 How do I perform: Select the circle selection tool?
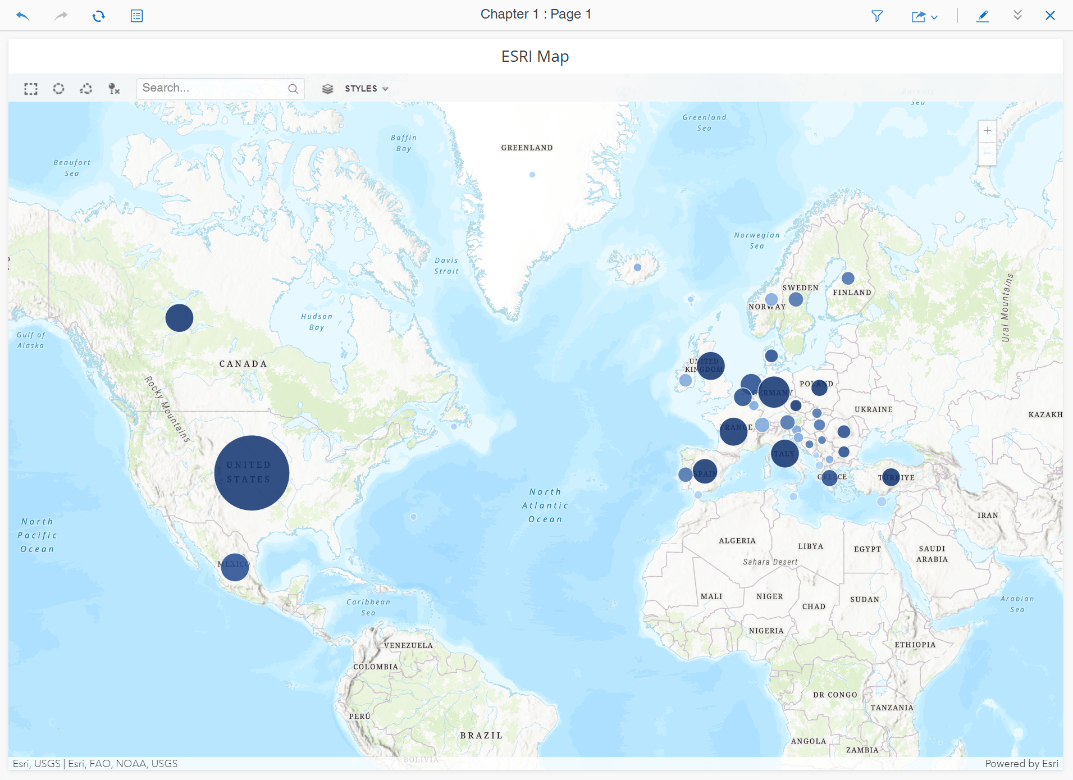tap(59, 89)
